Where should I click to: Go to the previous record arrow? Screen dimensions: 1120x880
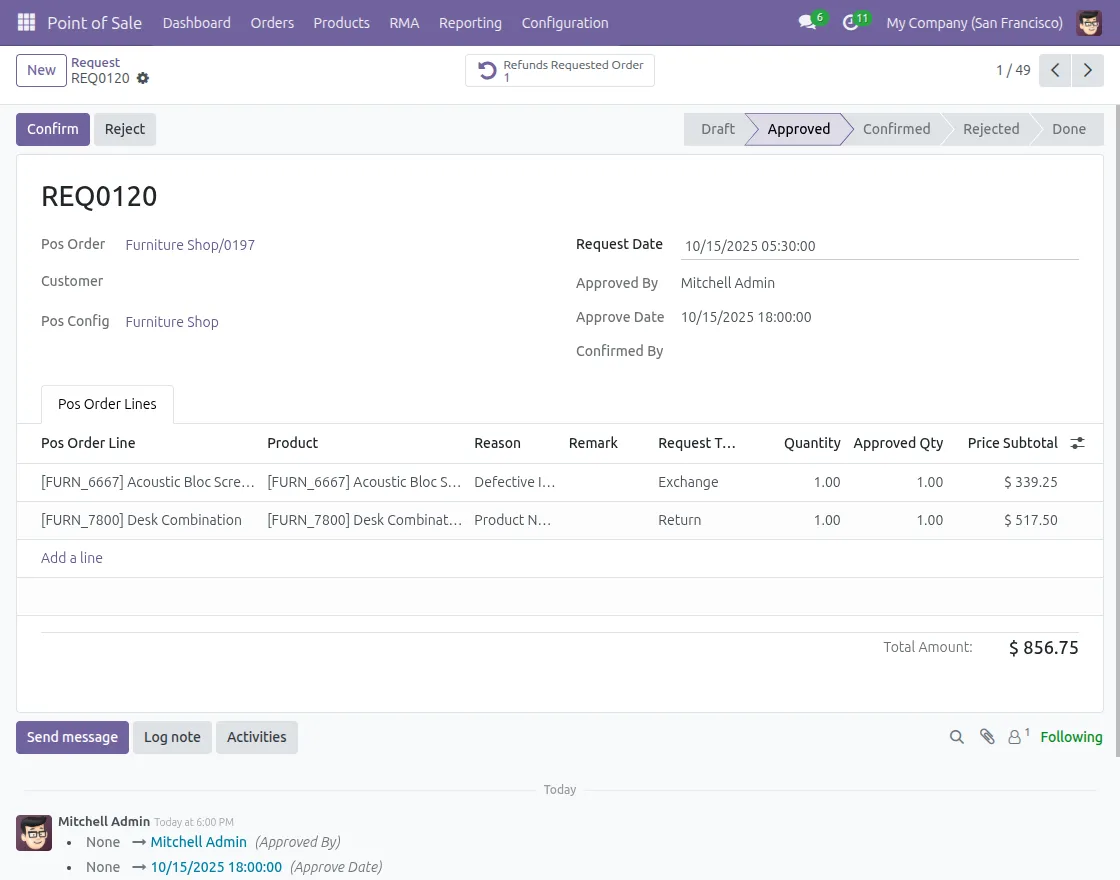pyautogui.click(x=1055, y=71)
